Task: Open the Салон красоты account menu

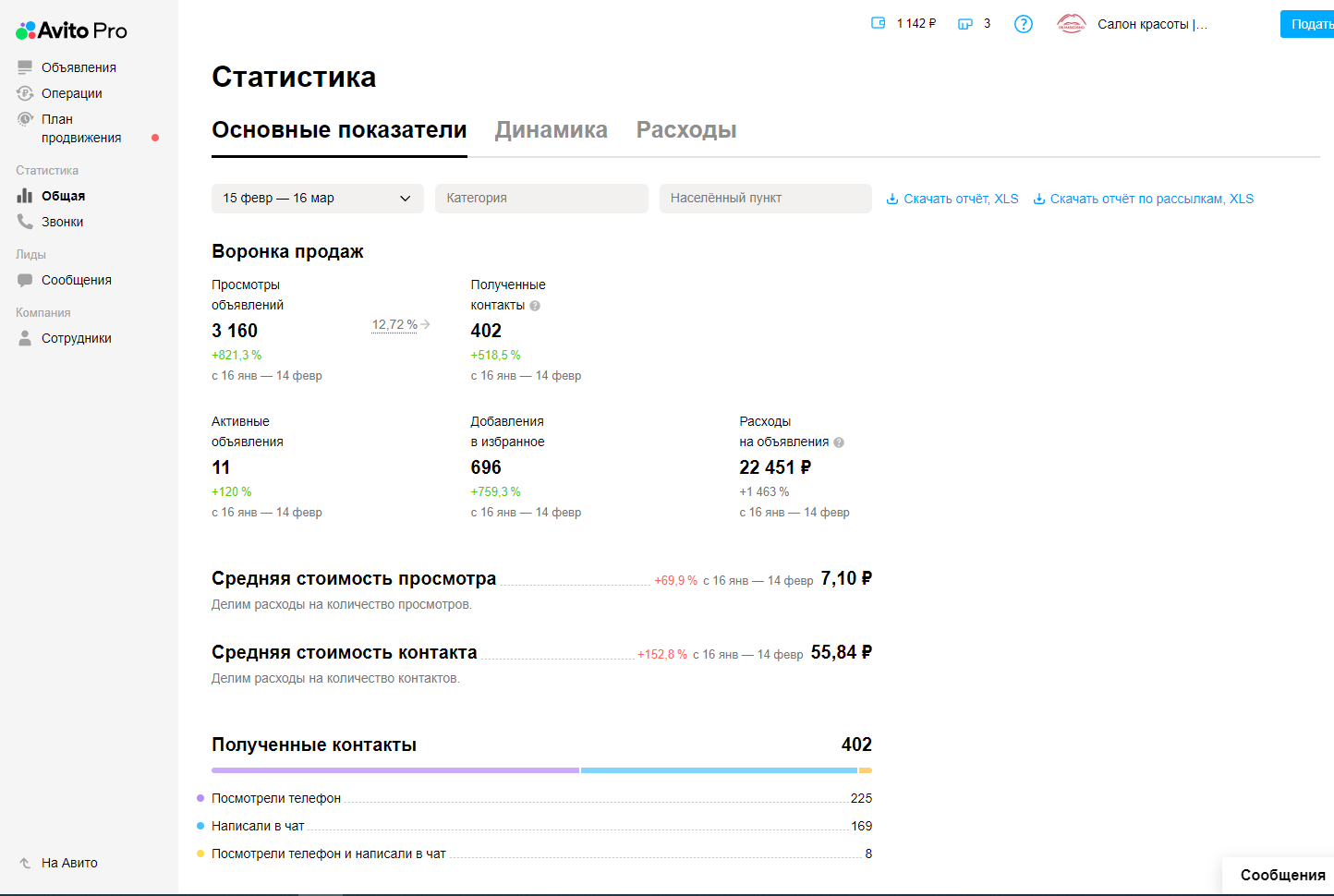Action: pos(1152,24)
